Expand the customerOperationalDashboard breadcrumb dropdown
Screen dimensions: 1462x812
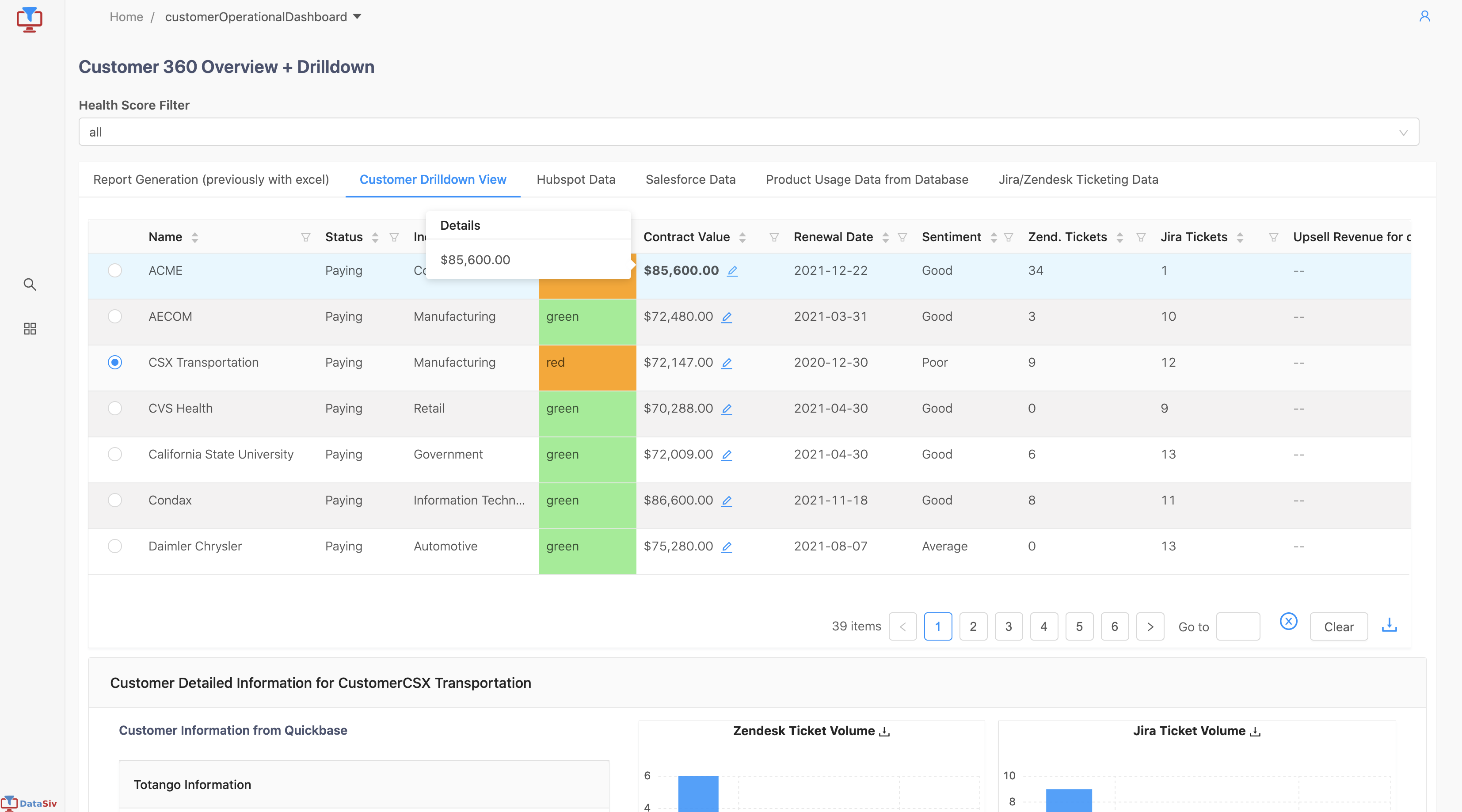[357, 16]
